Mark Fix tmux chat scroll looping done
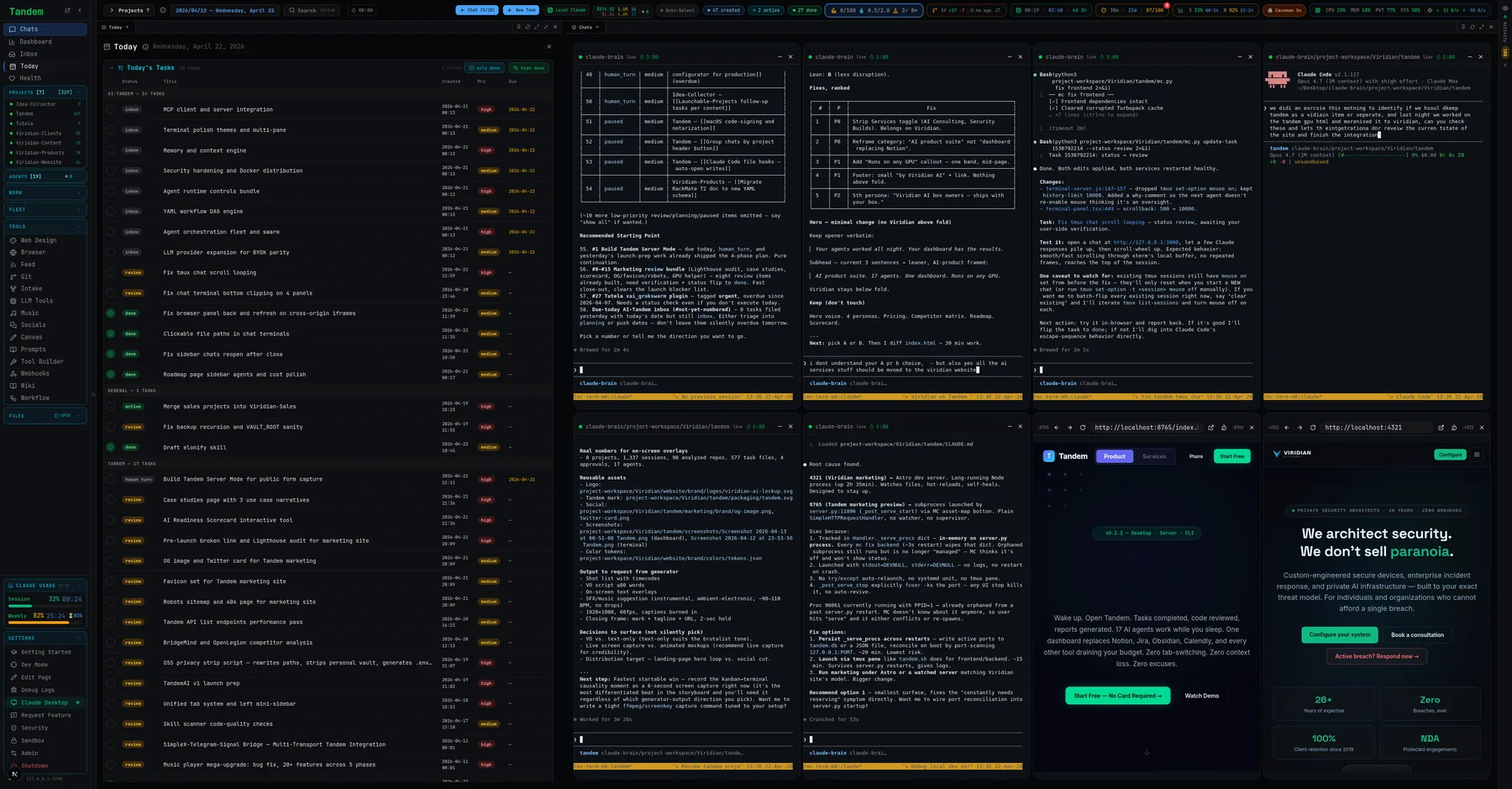 (110, 272)
